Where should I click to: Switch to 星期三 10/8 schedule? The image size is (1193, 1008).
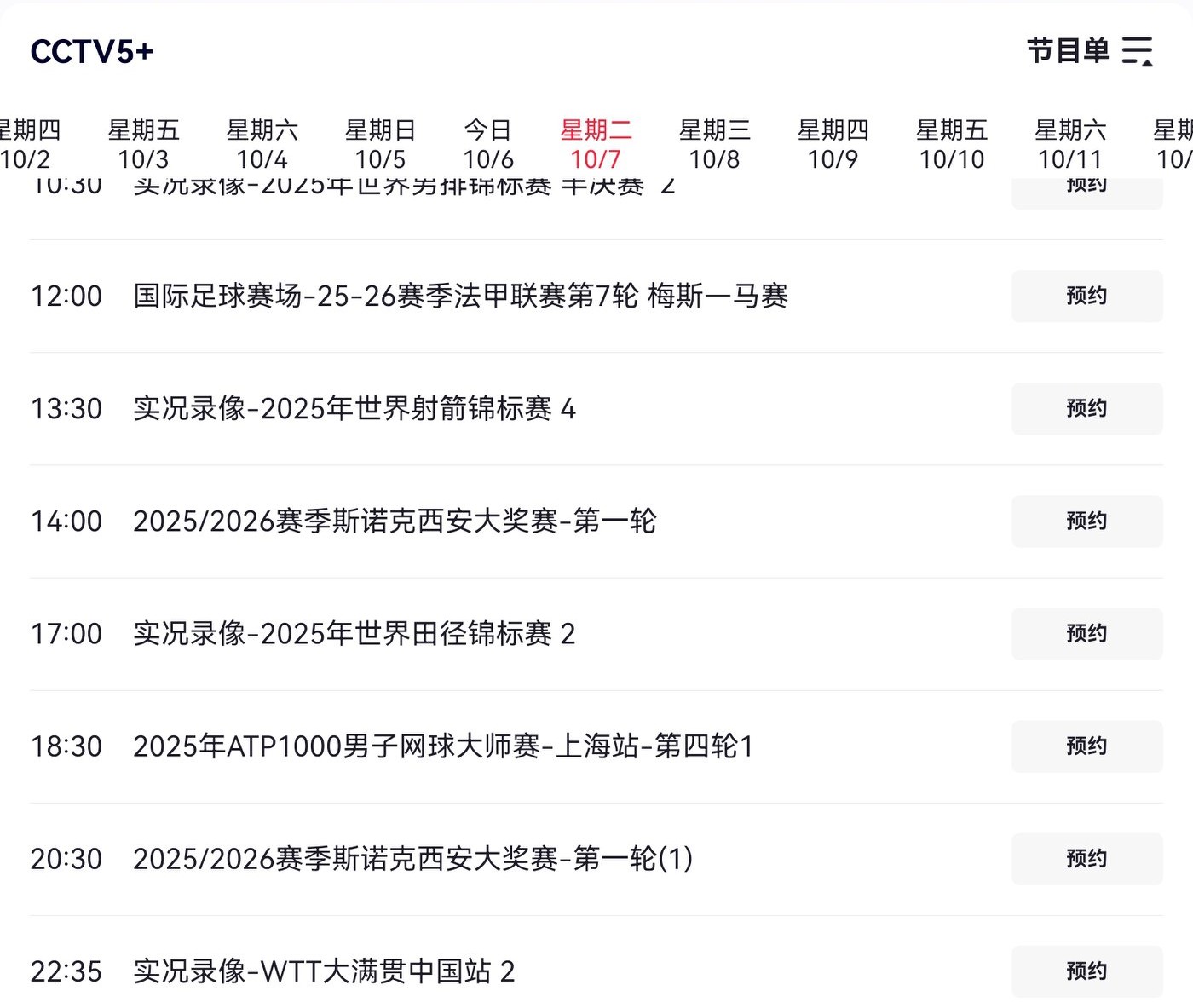point(714,144)
